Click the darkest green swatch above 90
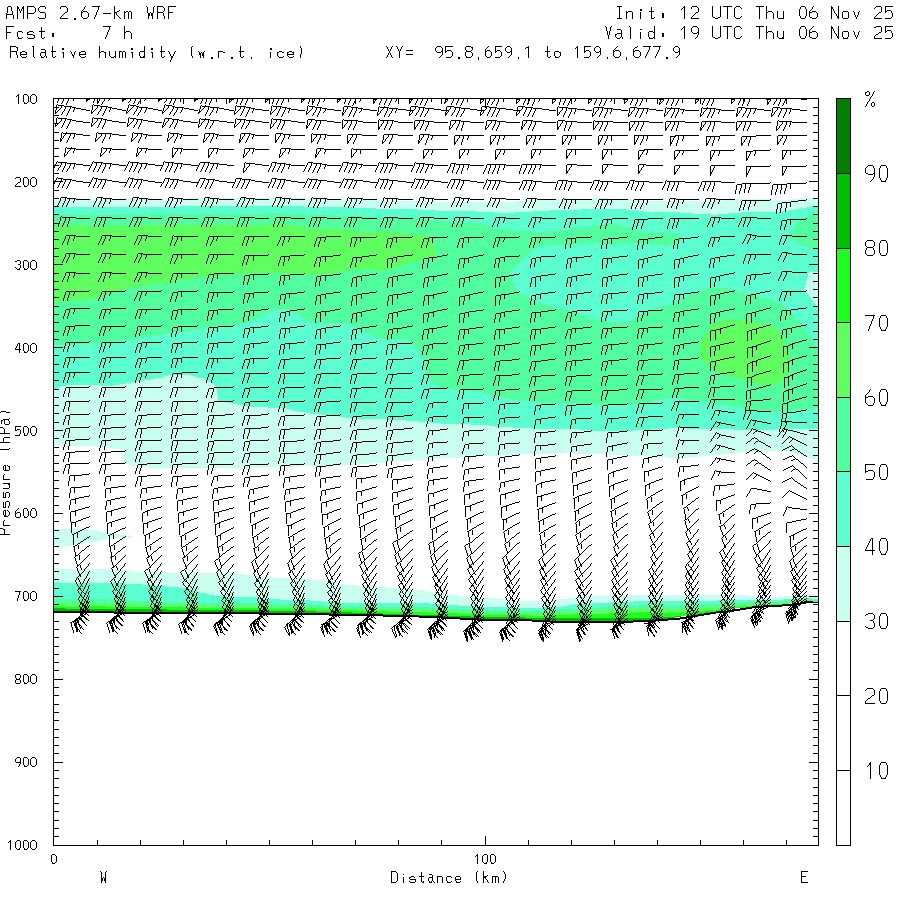Image resolution: width=900 pixels, height=900 pixels. click(843, 136)
